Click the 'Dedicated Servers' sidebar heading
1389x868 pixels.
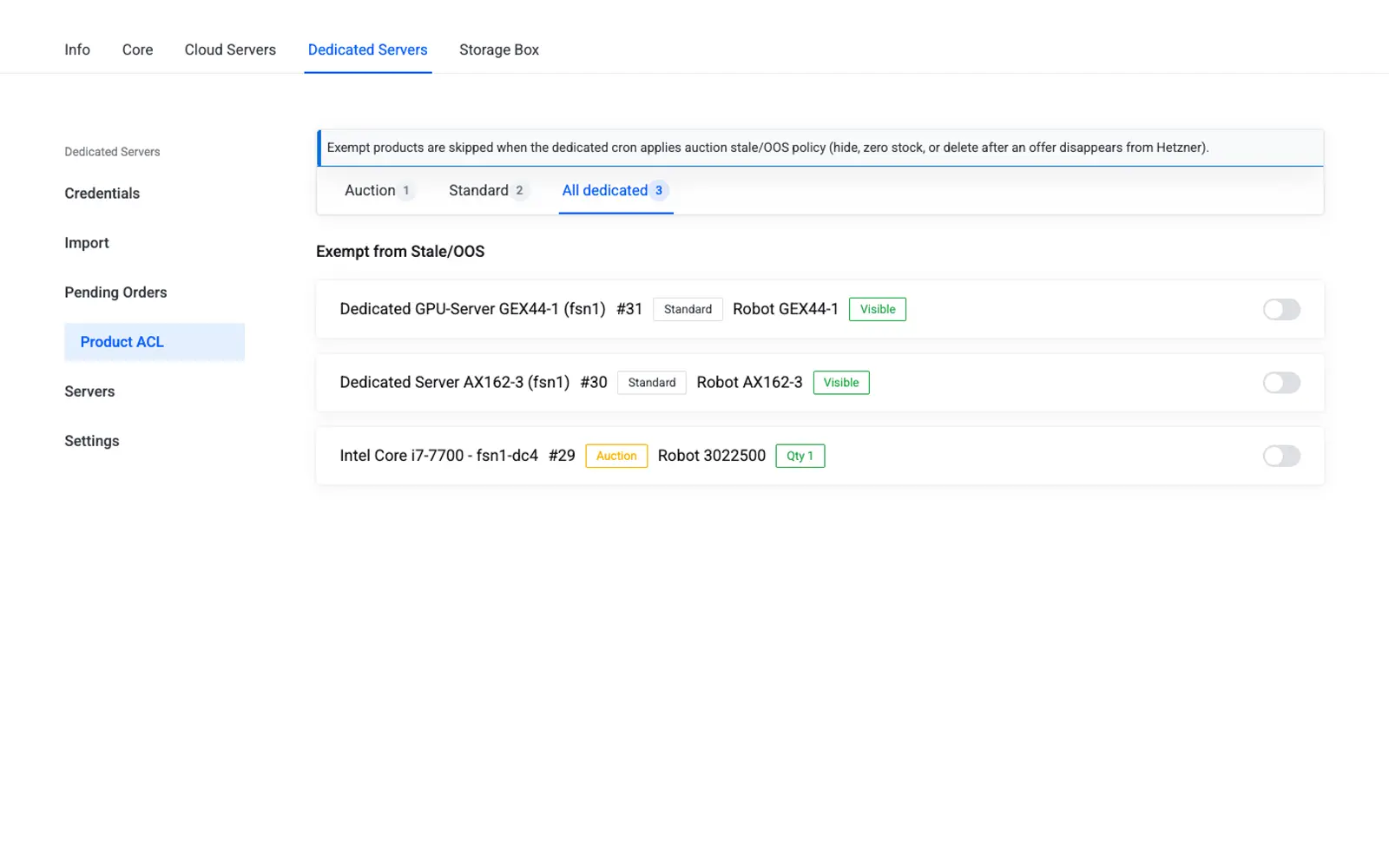(x=112, y=152)
